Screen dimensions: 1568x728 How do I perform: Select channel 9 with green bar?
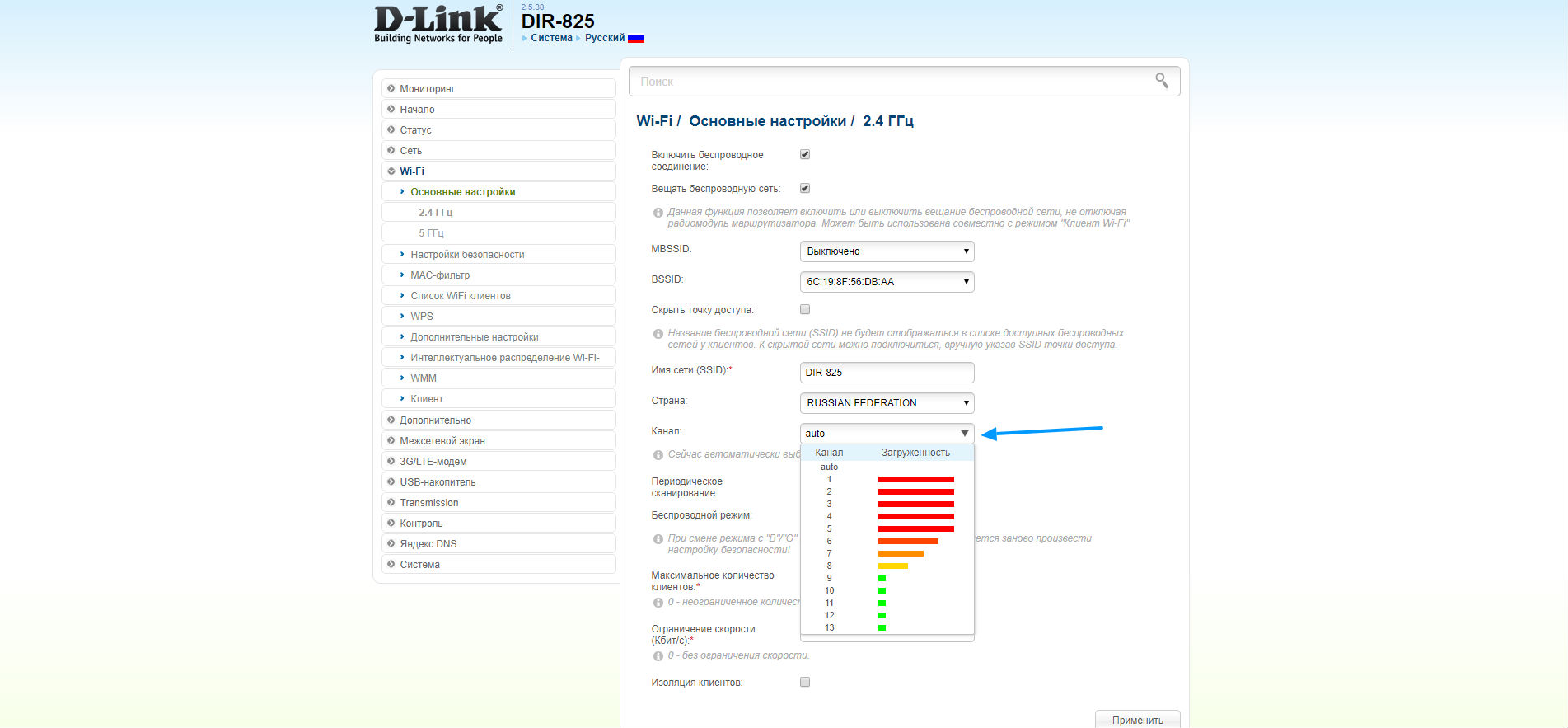pyautogui.click(x=887, y=578)
